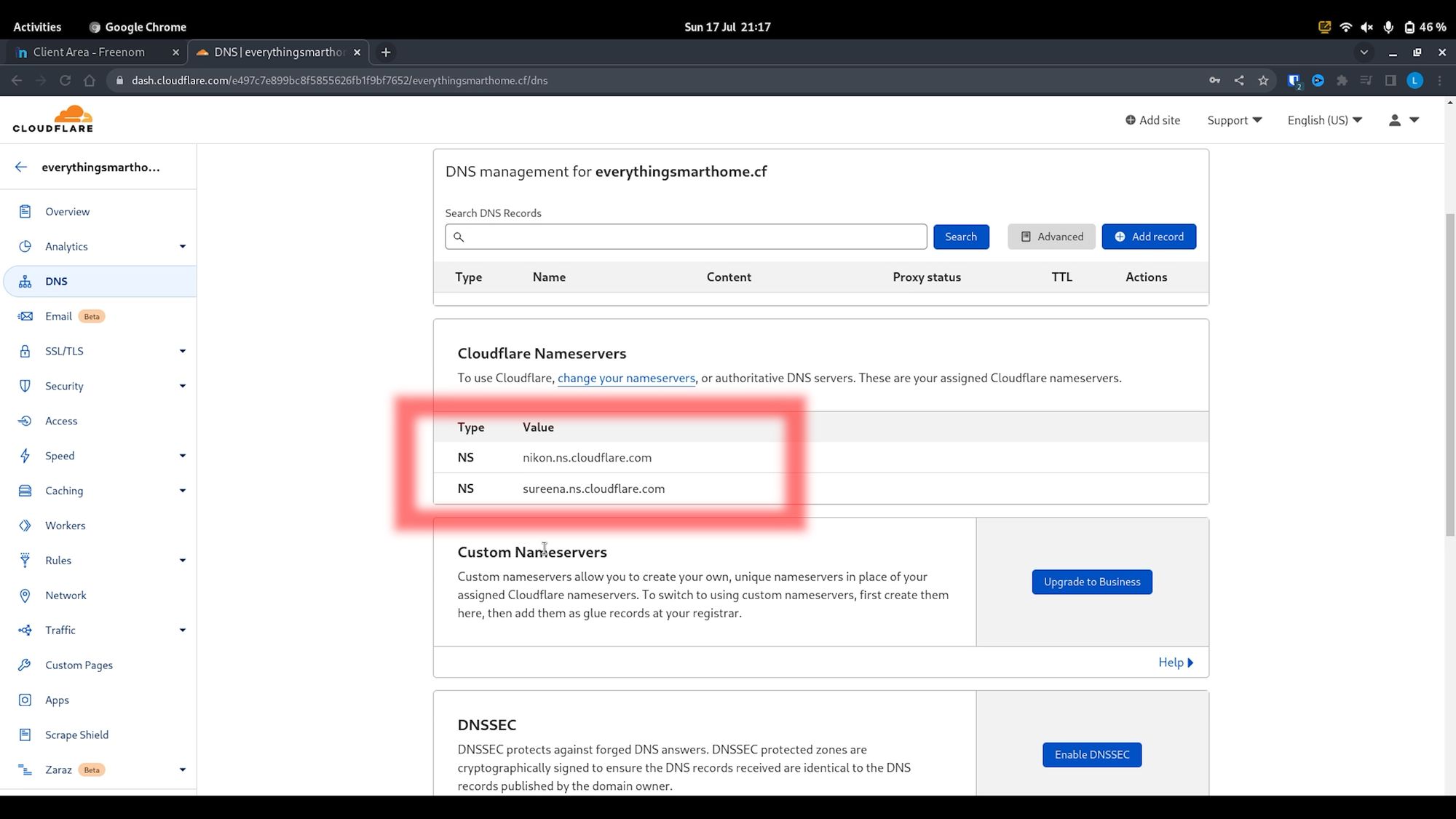
Task: Click the Rules funnel icon
Action: point(25,561)
